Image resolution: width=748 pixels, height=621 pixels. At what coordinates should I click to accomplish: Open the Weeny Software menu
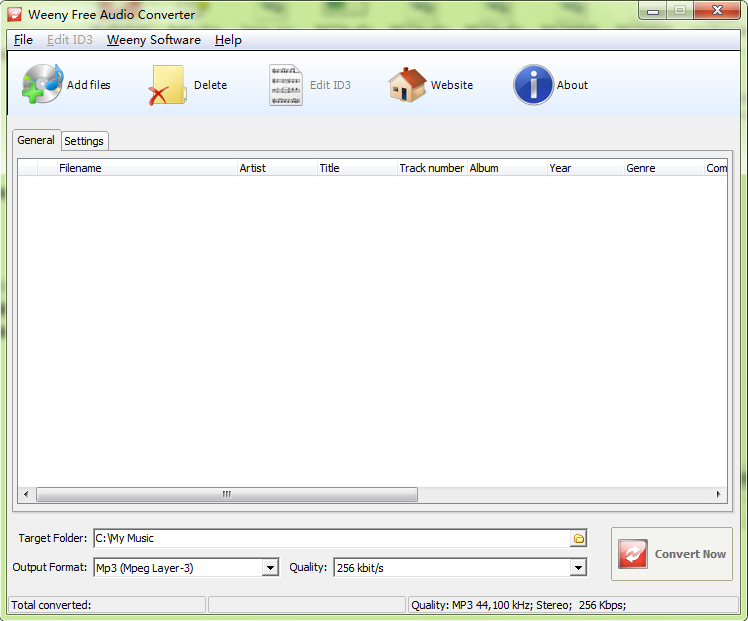(x=154, y=40)
